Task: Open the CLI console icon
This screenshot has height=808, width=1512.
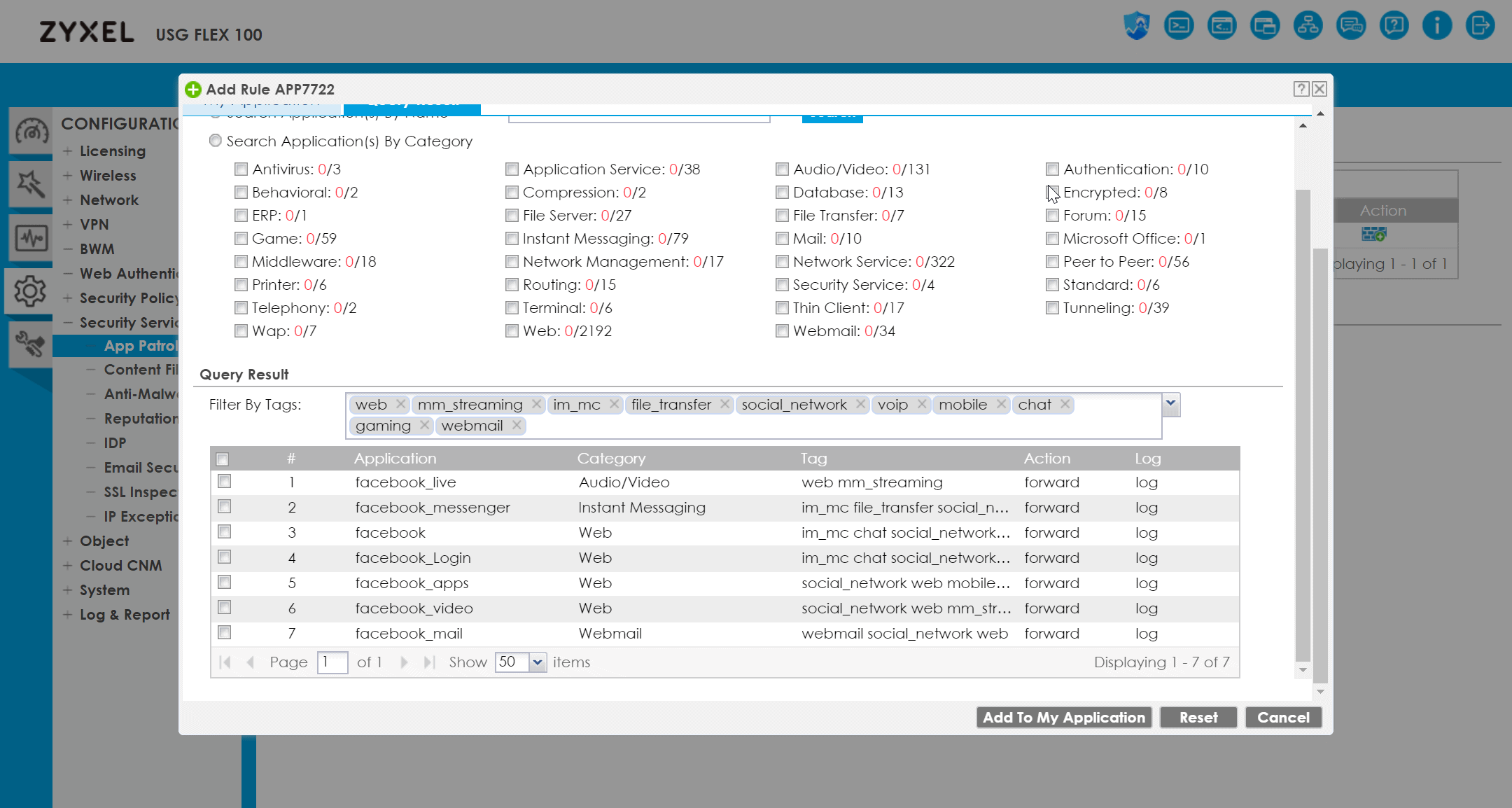Action: click(1179, 27)
